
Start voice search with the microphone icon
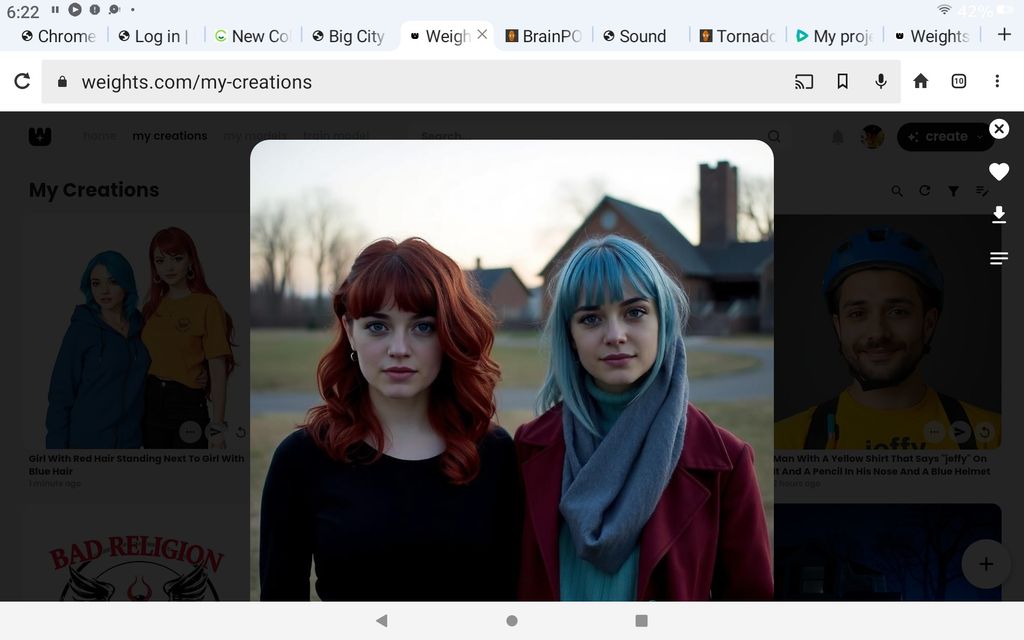pyautogui.click(x=881, y=82)
